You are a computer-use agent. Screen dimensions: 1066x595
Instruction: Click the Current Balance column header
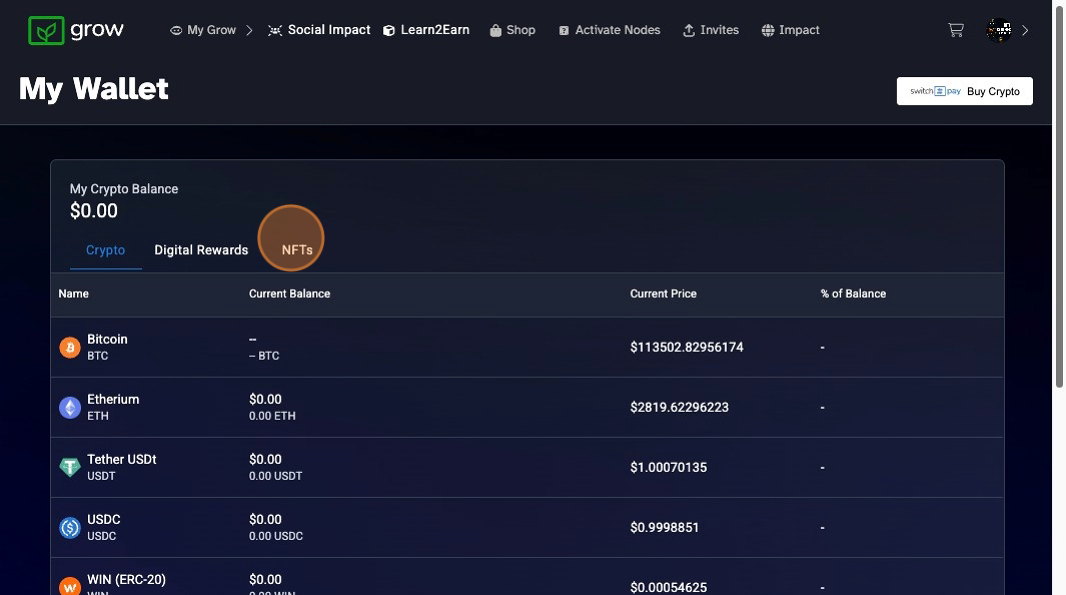point(290,294)
